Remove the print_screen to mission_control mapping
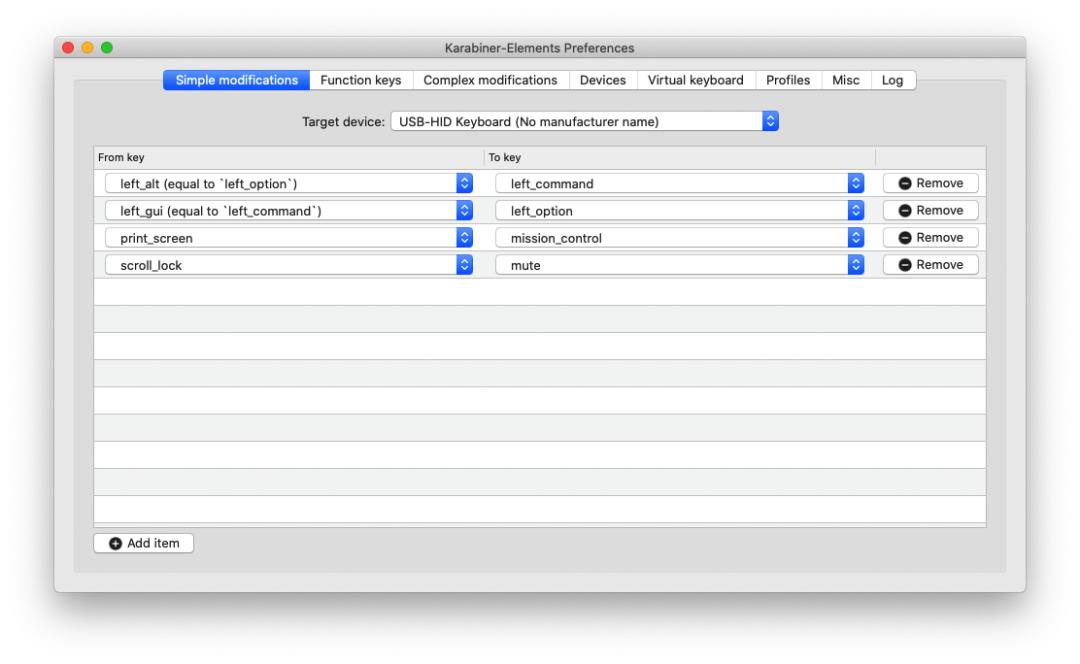The width and height of the screenshot is (1080, 664). [930, 238]
